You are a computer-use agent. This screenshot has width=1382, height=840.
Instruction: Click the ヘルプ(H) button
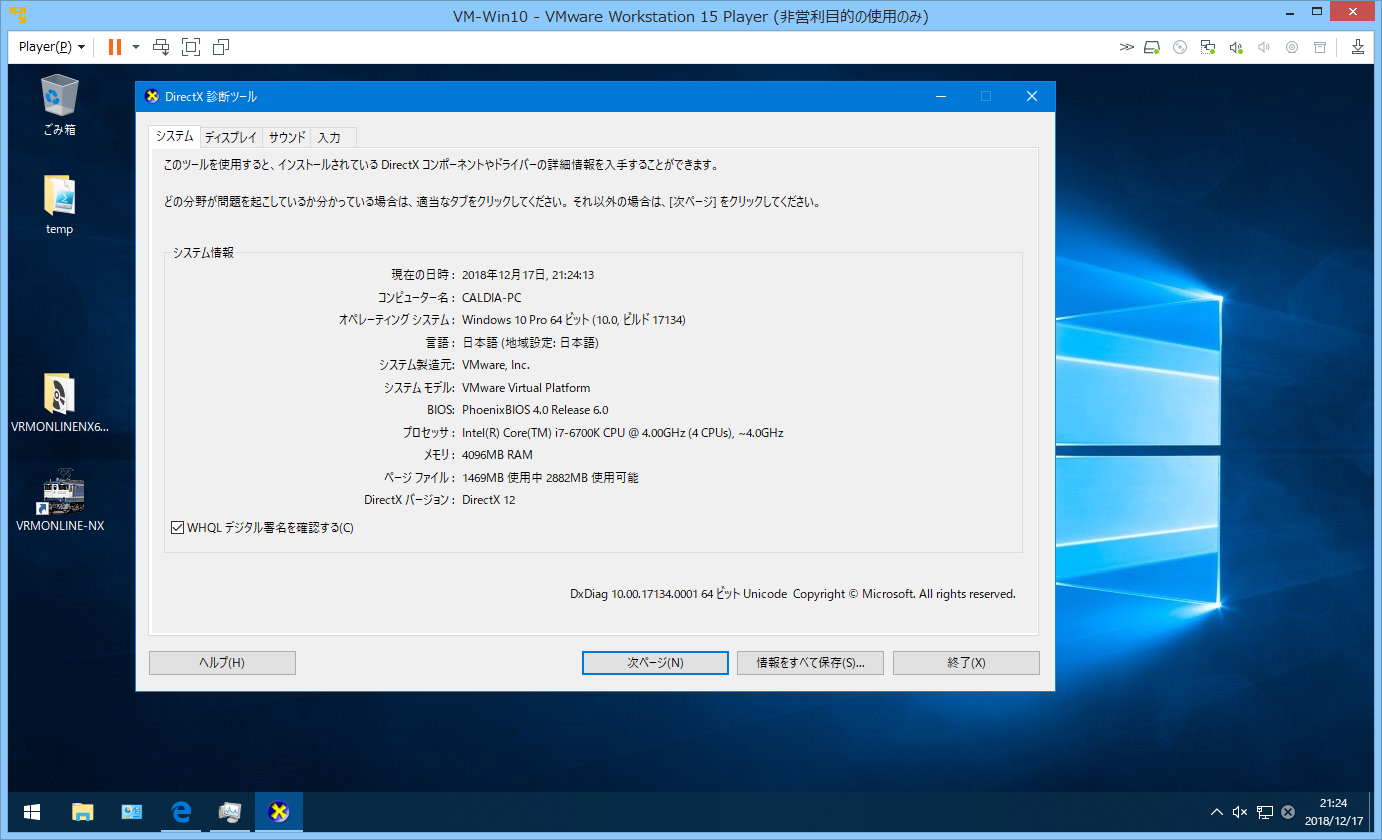pos(222,663)
